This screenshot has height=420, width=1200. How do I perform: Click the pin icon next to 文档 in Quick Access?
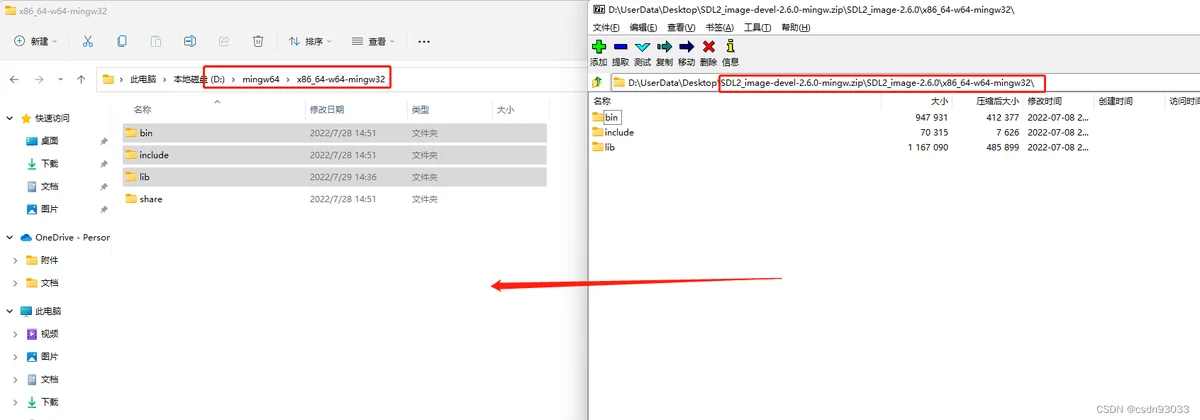click(x=104, y=187)
